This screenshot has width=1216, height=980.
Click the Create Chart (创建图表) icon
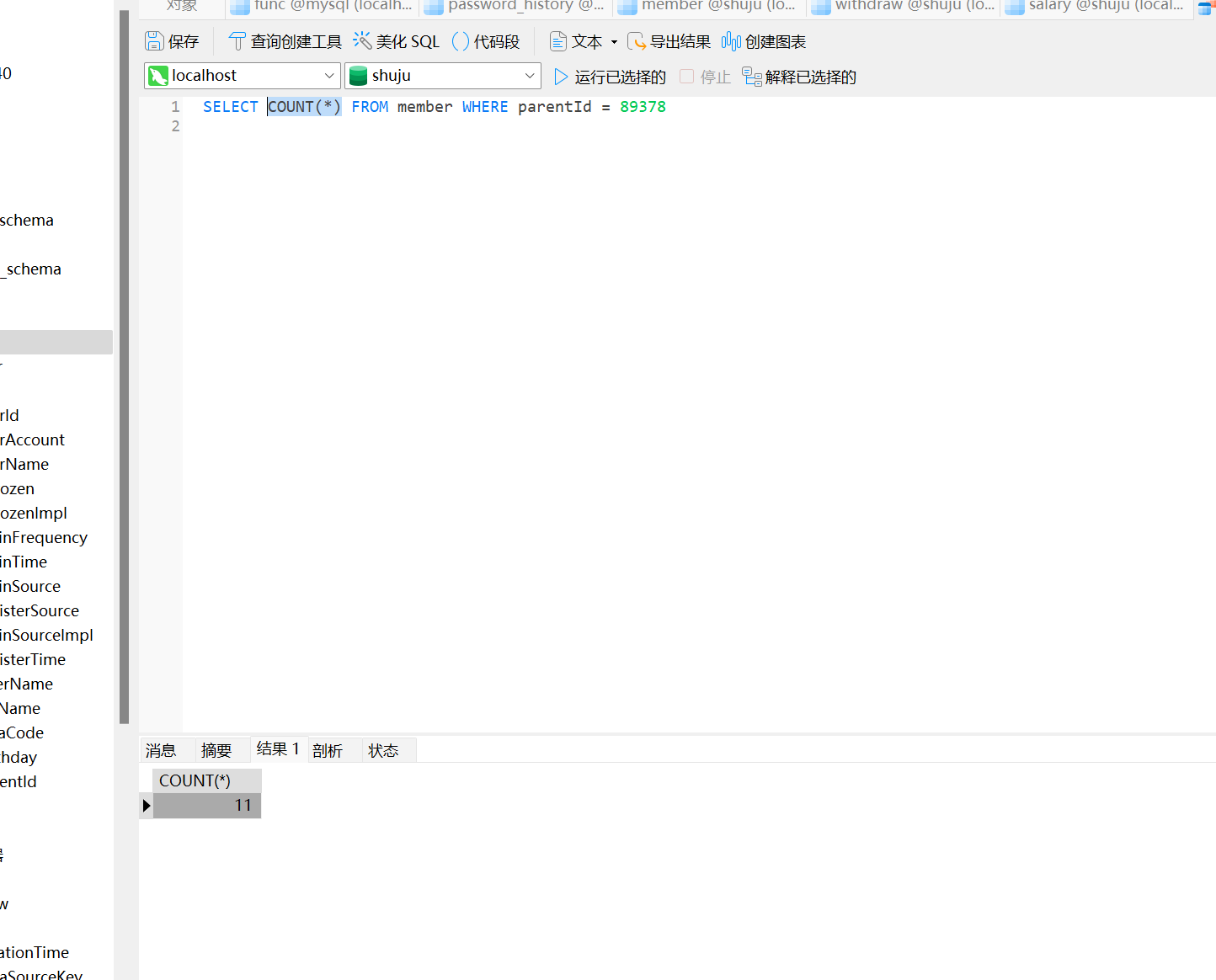731,41
